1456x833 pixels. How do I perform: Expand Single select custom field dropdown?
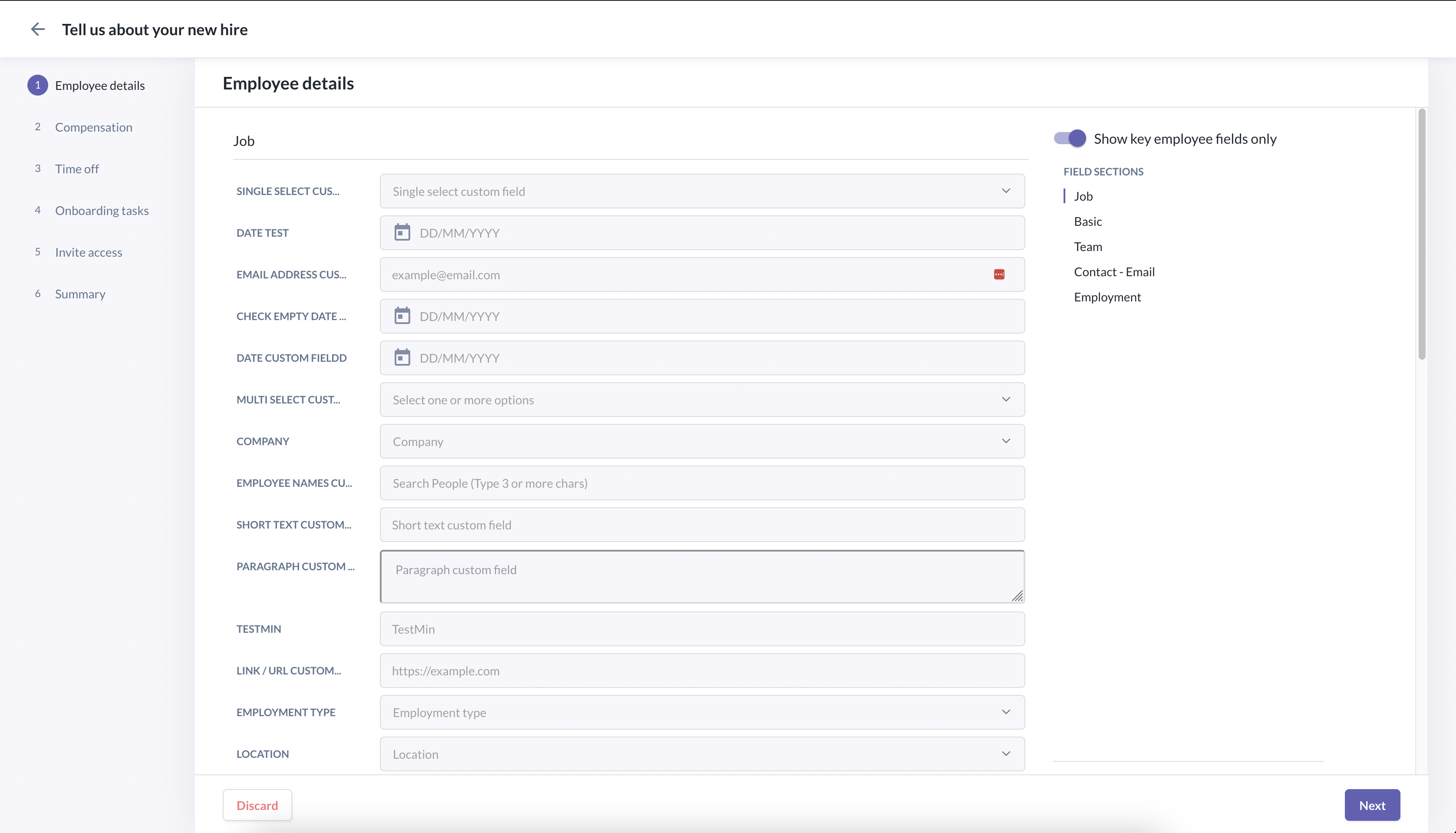702,191
